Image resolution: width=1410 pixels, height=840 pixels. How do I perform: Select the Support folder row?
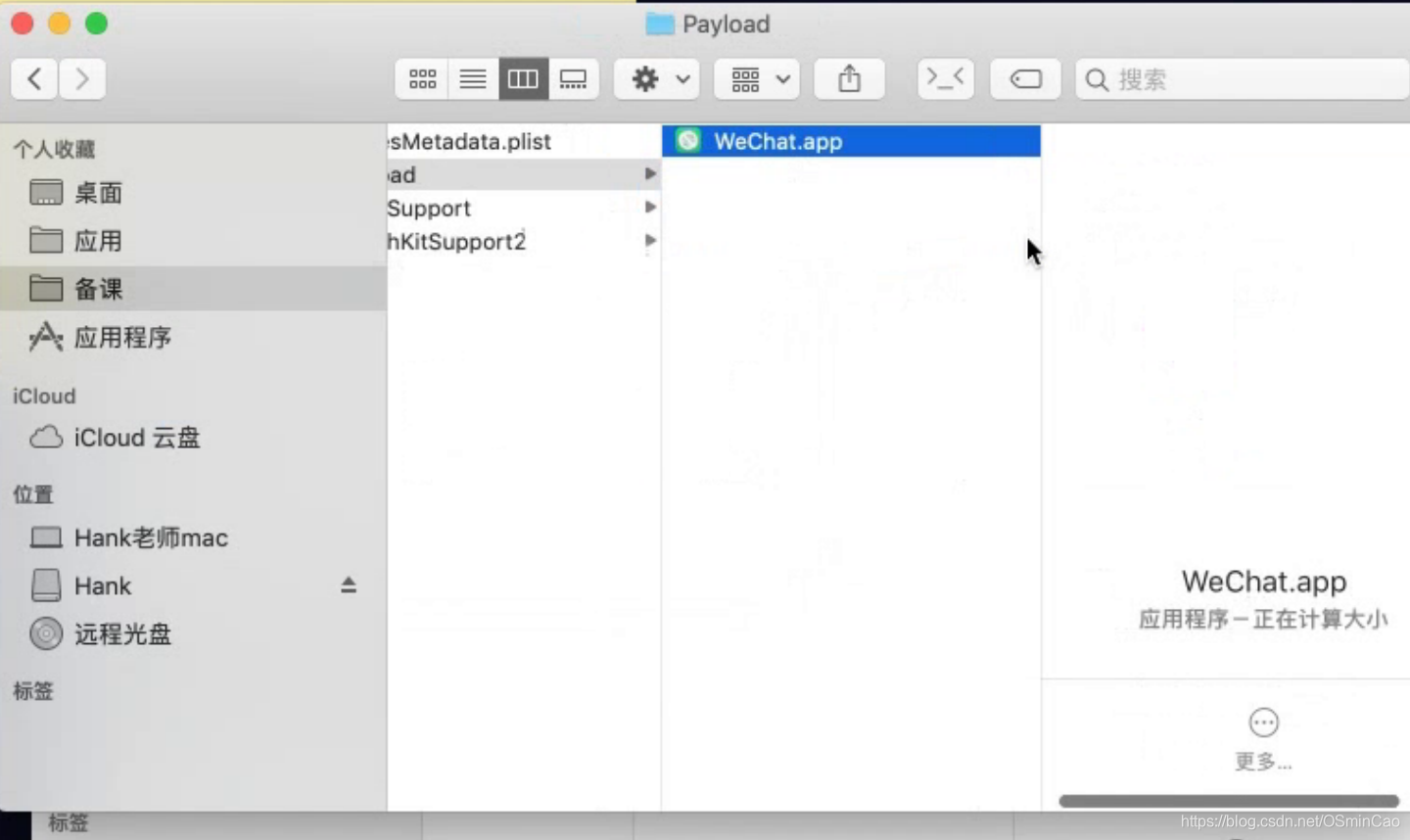(x=524, y=208)
